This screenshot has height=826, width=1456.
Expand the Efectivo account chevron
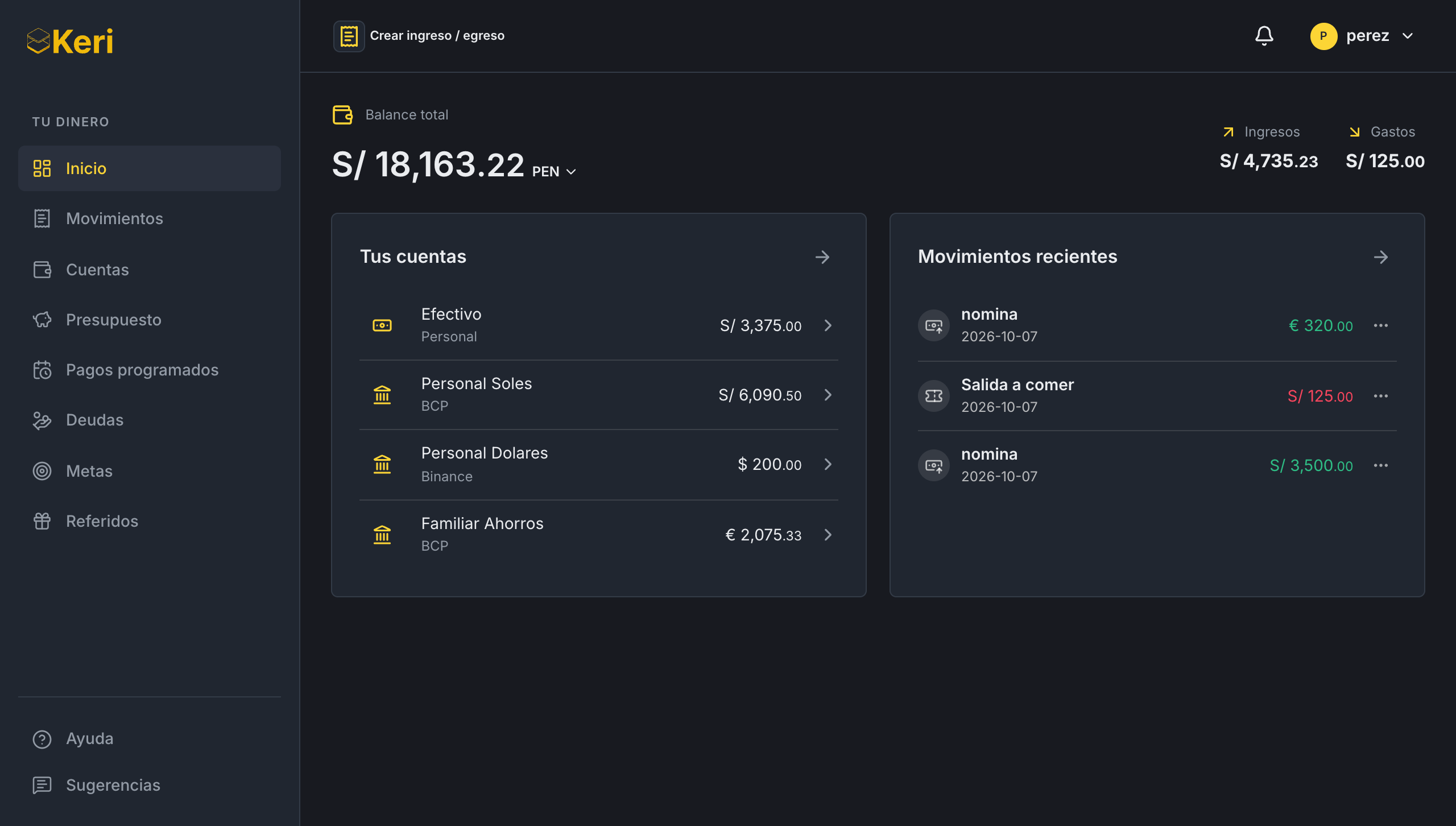[x=828, y=325]
